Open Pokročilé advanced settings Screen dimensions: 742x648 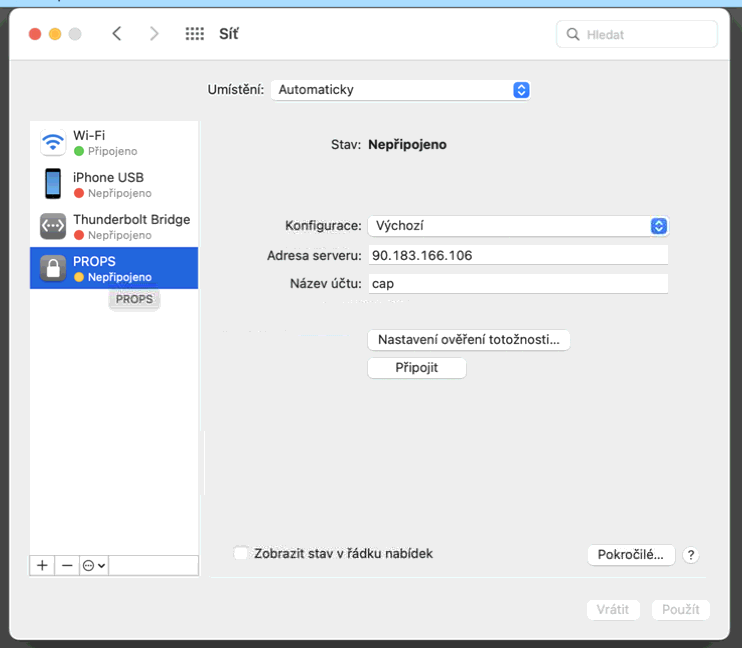(x=631, y=555)
